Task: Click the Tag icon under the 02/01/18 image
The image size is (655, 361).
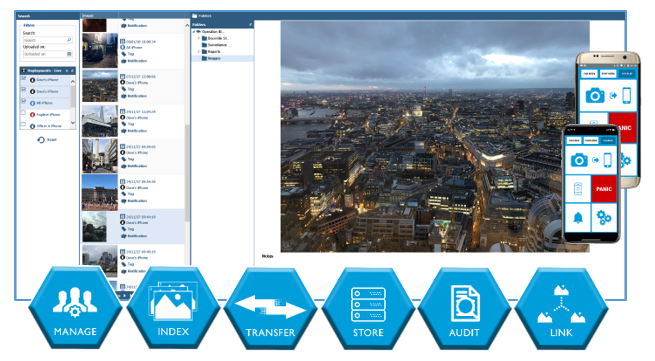Action: (x=123, y=54)
